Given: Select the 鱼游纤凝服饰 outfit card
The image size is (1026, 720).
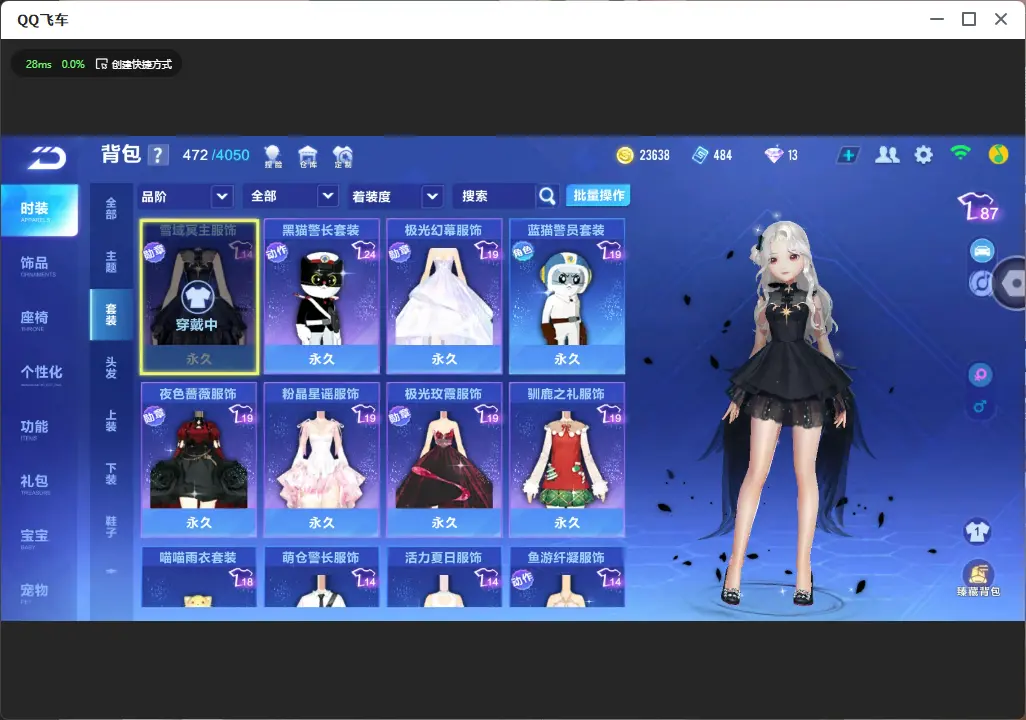Looking at the screenshot, I should tap(567, 577).
